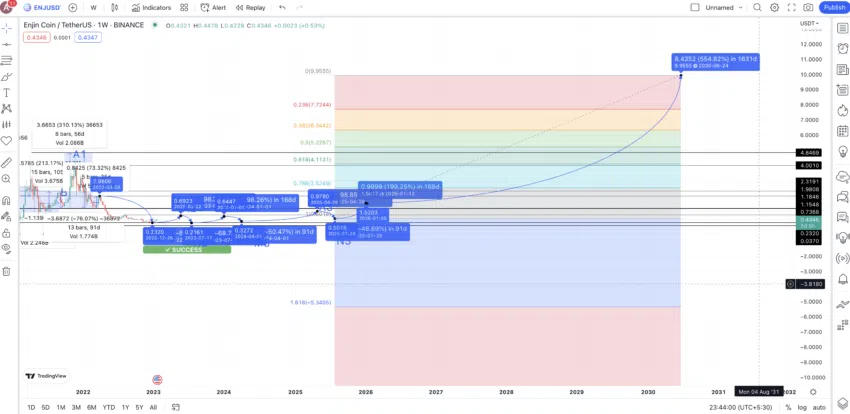Start bar Replay mode
Viewport: 850px width, 414px height.
tap(250, 8)
